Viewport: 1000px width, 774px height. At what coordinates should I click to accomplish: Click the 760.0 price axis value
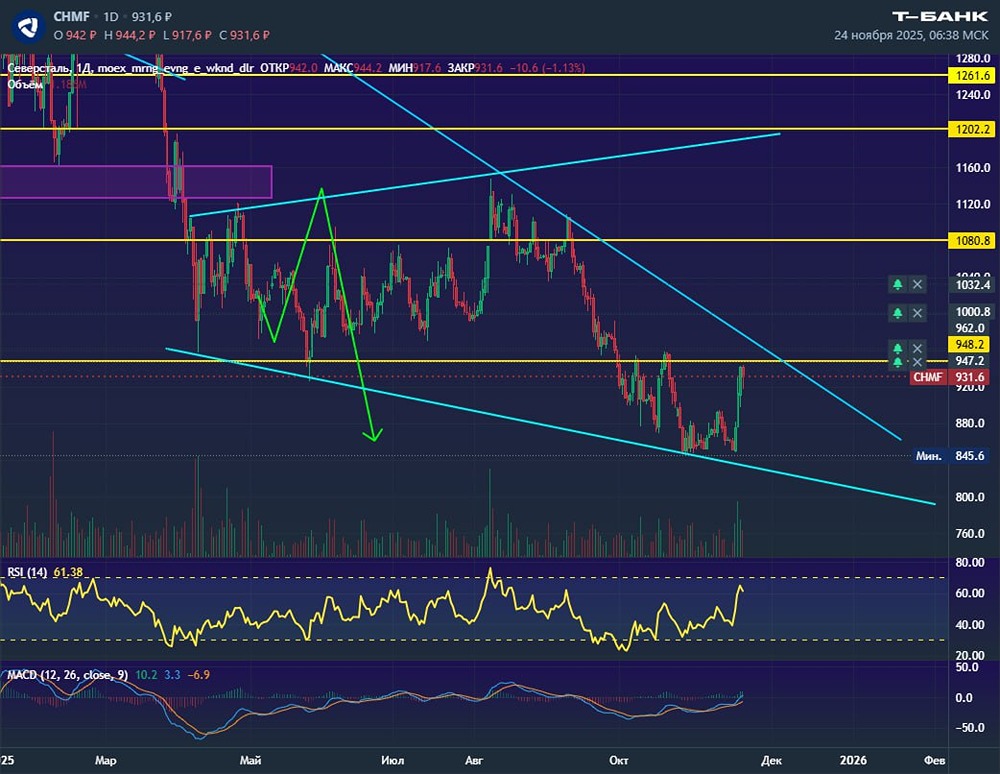[970, 534]
